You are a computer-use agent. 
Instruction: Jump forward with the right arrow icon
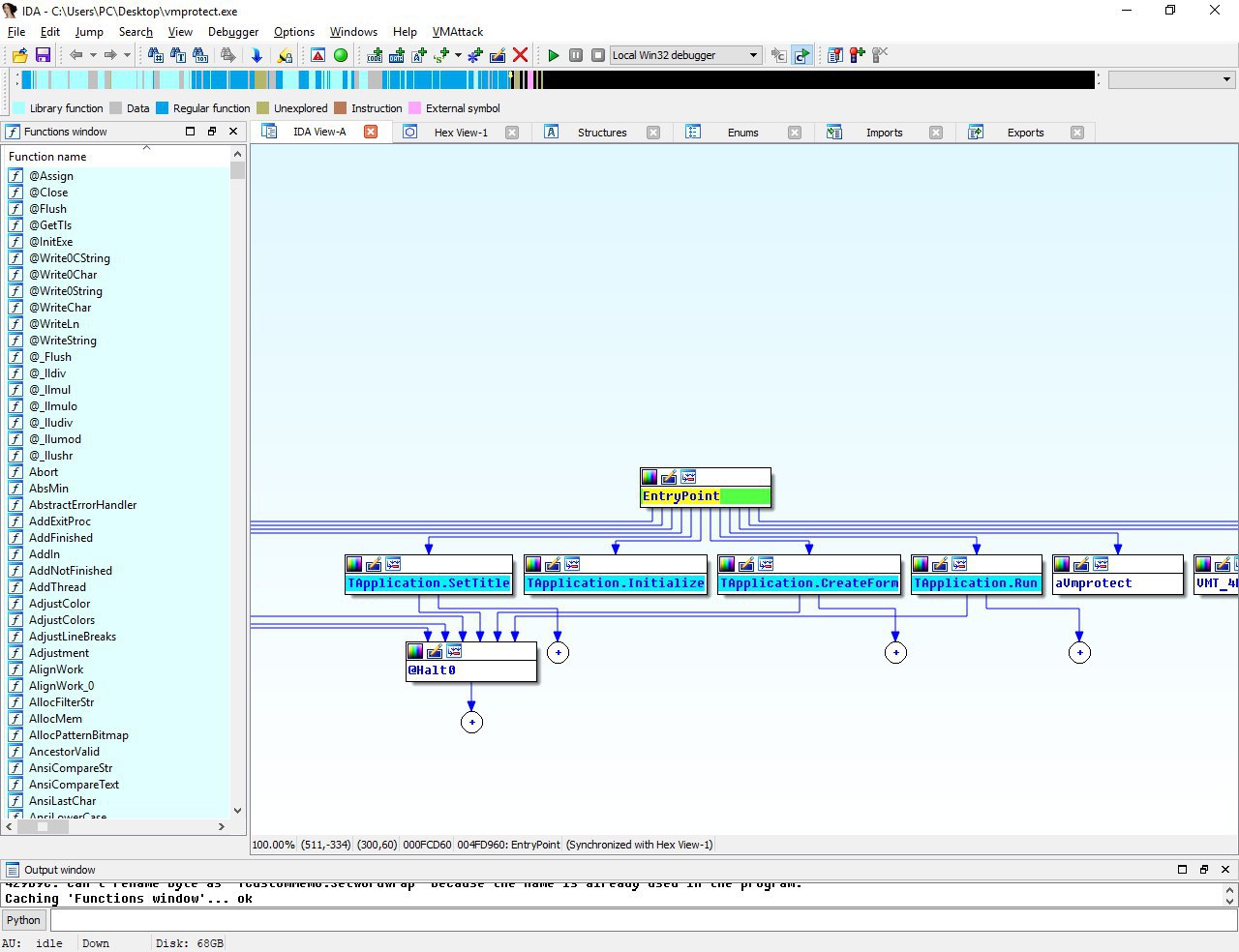(x=110, y=55)
